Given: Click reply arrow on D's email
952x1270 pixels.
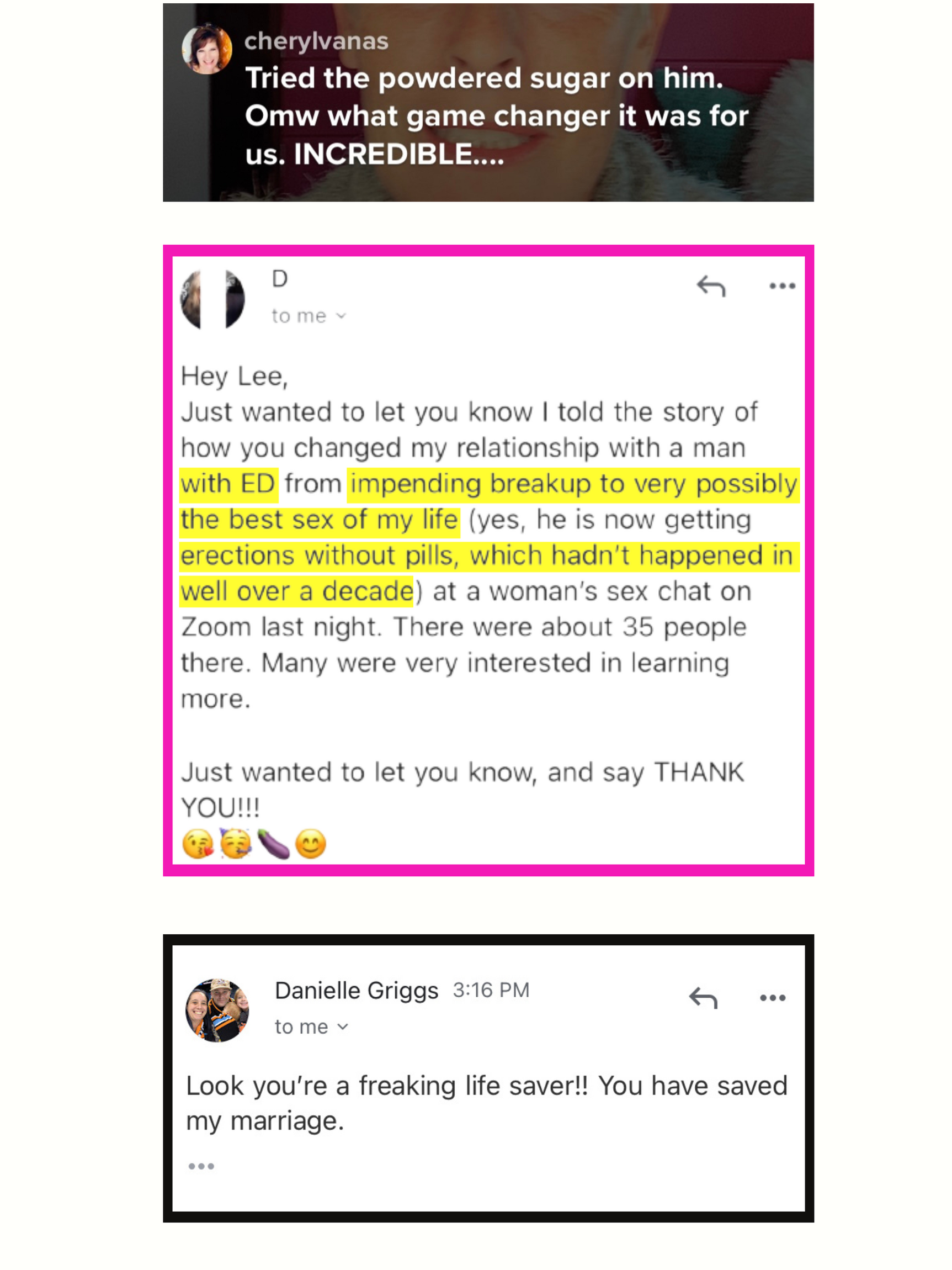Looking at the screenshot, I should click(711, 286).
